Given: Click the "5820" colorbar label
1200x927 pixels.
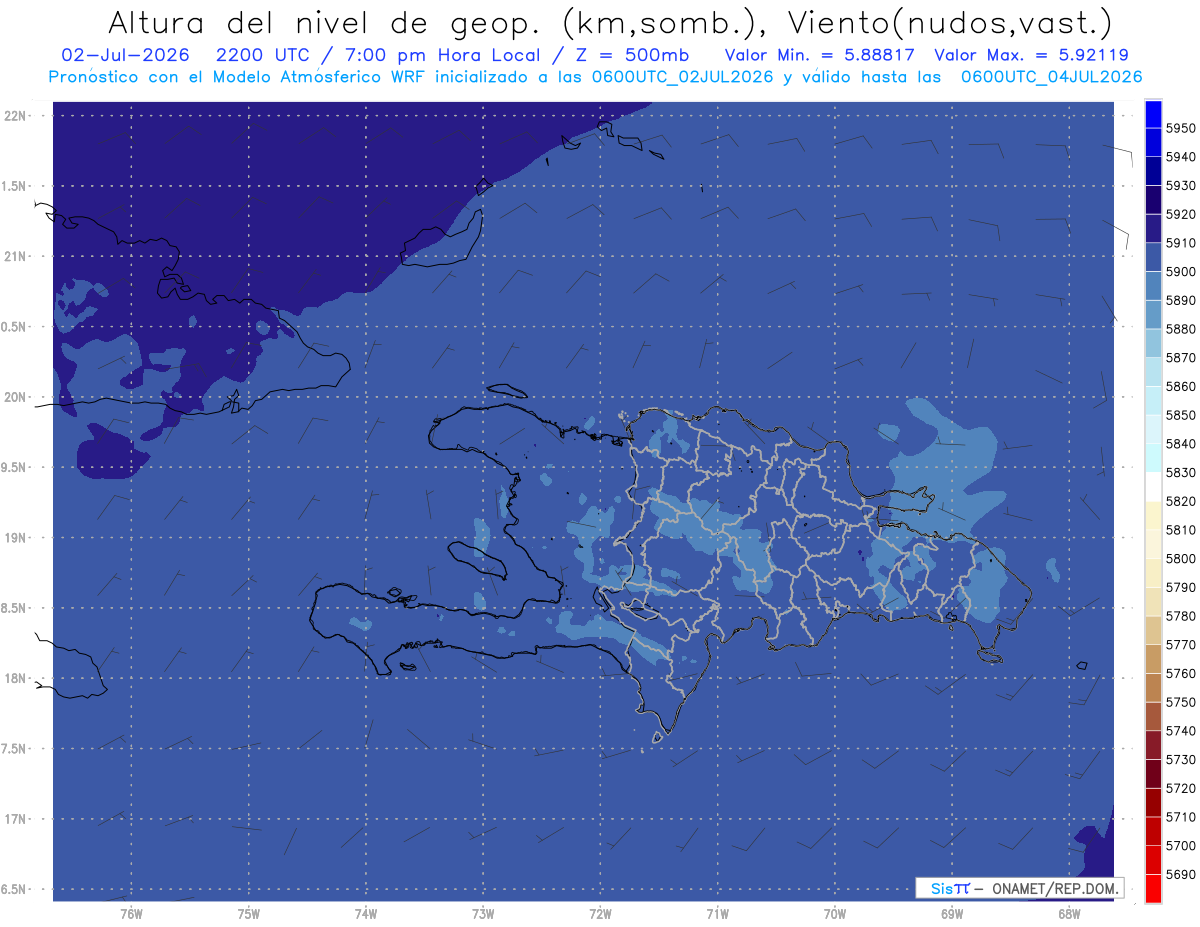Looking at the screenshot, I should coord(1180,501).
